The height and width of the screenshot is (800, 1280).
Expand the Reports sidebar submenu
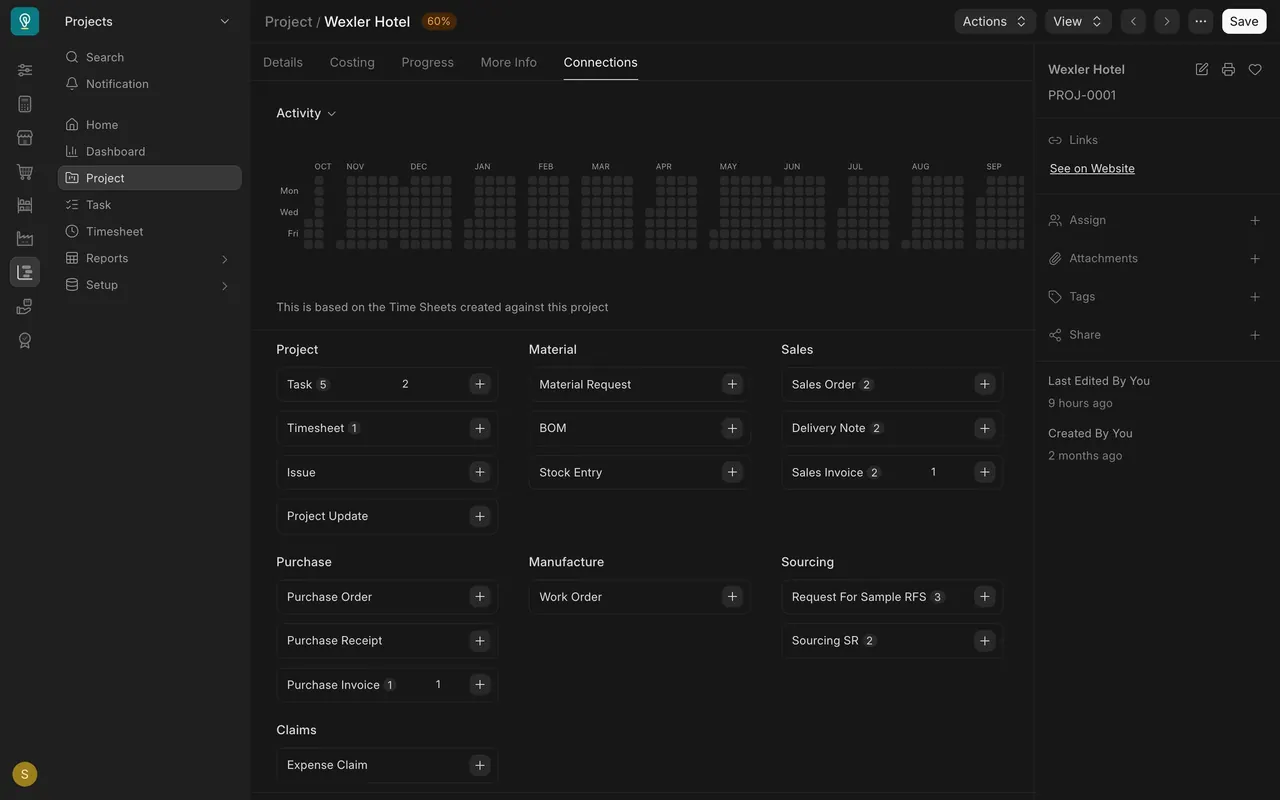coord(224,259)
